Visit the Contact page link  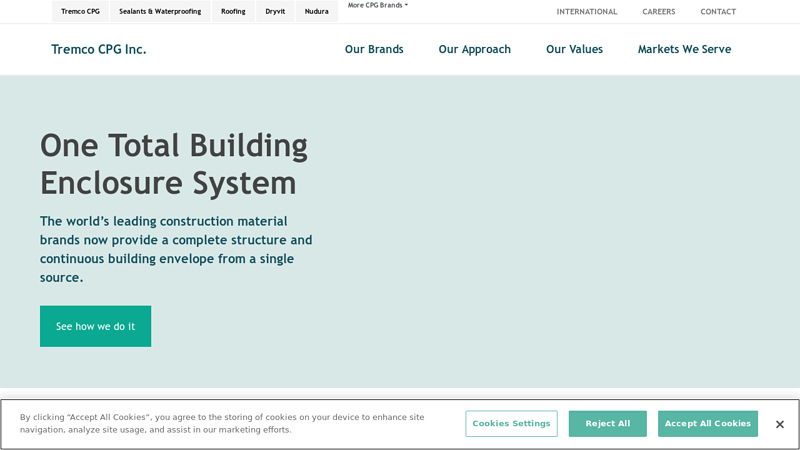(x=718, y=12)
